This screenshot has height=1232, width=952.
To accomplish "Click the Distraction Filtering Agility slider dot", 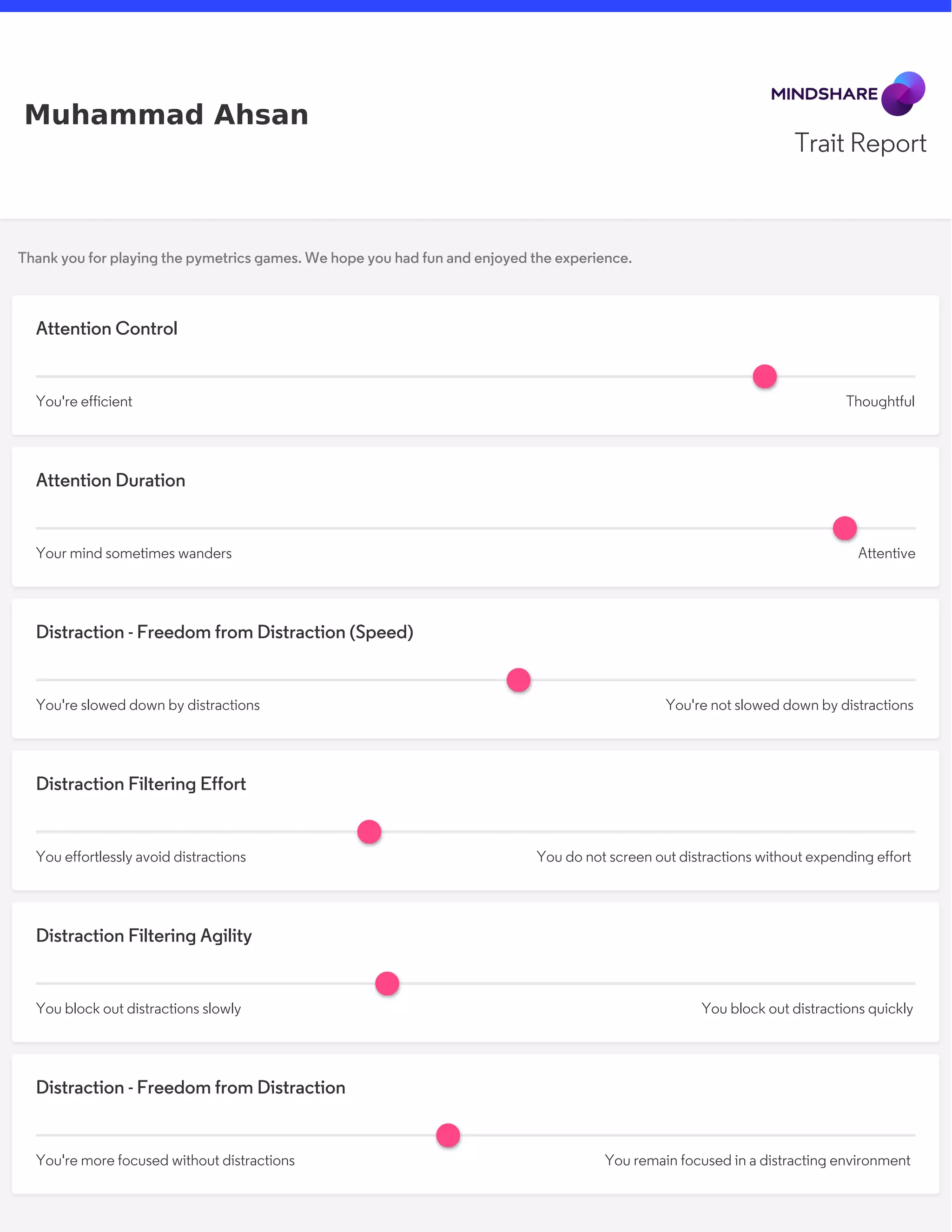I will click(x=387, y=983).
